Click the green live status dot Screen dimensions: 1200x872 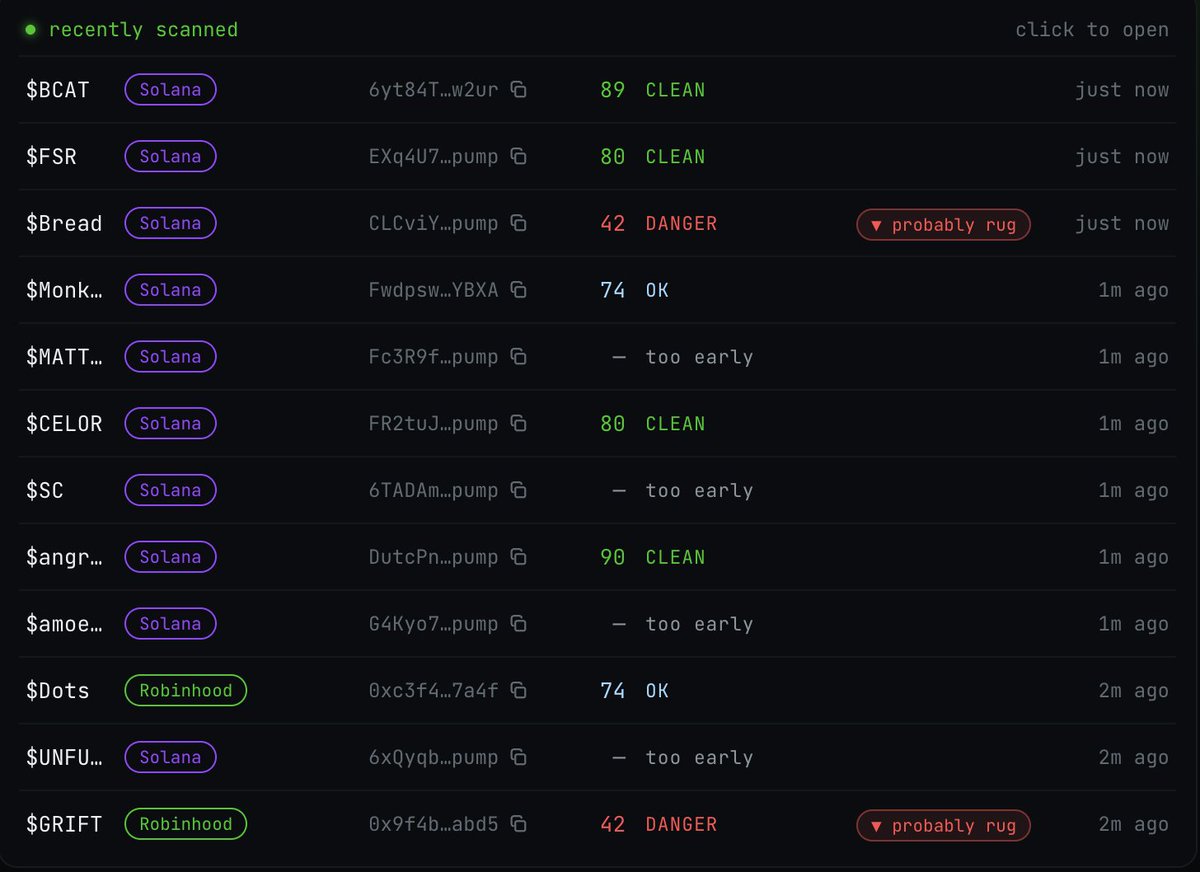[31, 29]
